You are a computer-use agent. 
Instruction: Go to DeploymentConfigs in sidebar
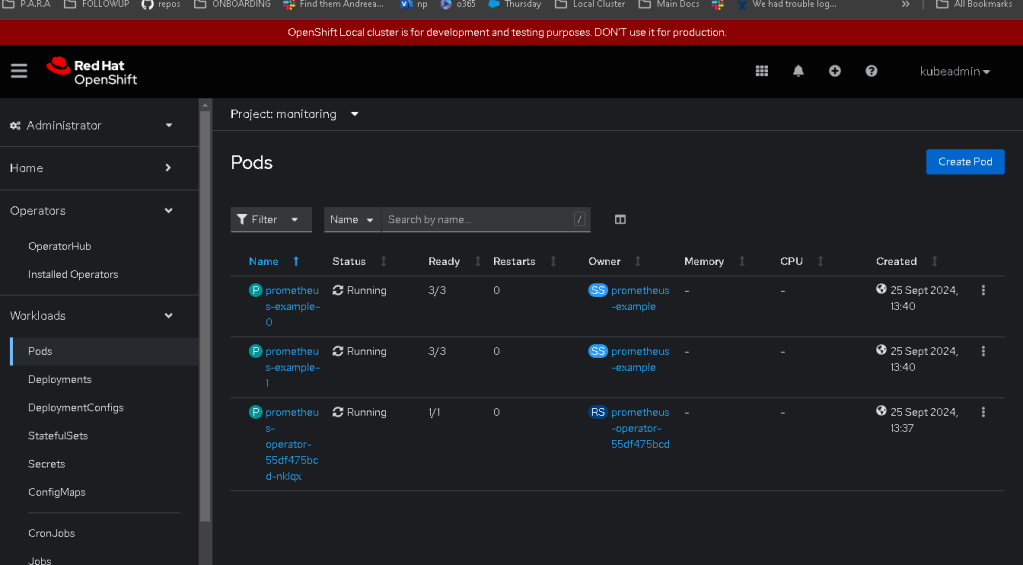click(76, 408)
